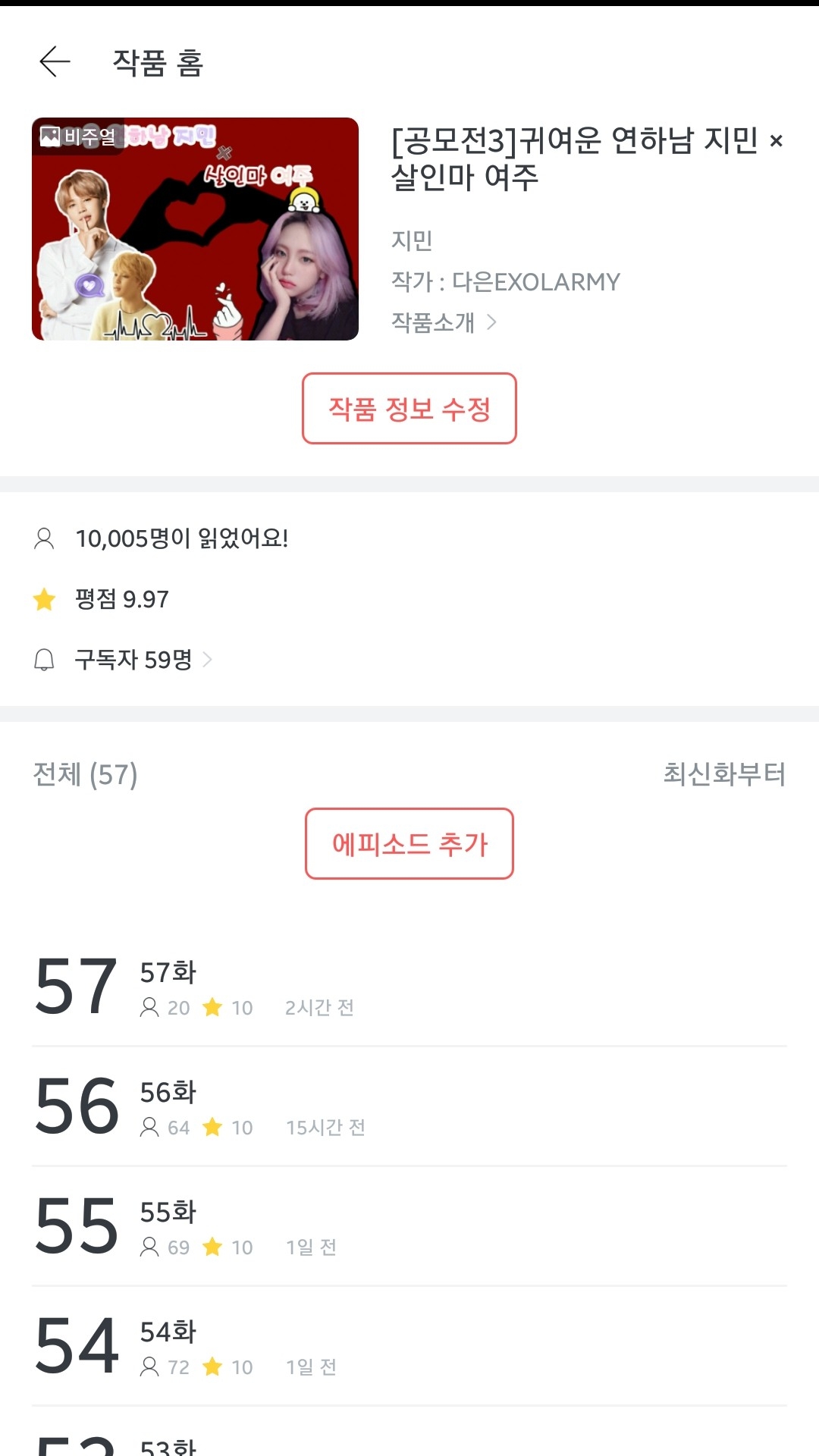
Task: Tap the yellow star rating icon
Action: point(44,599)
